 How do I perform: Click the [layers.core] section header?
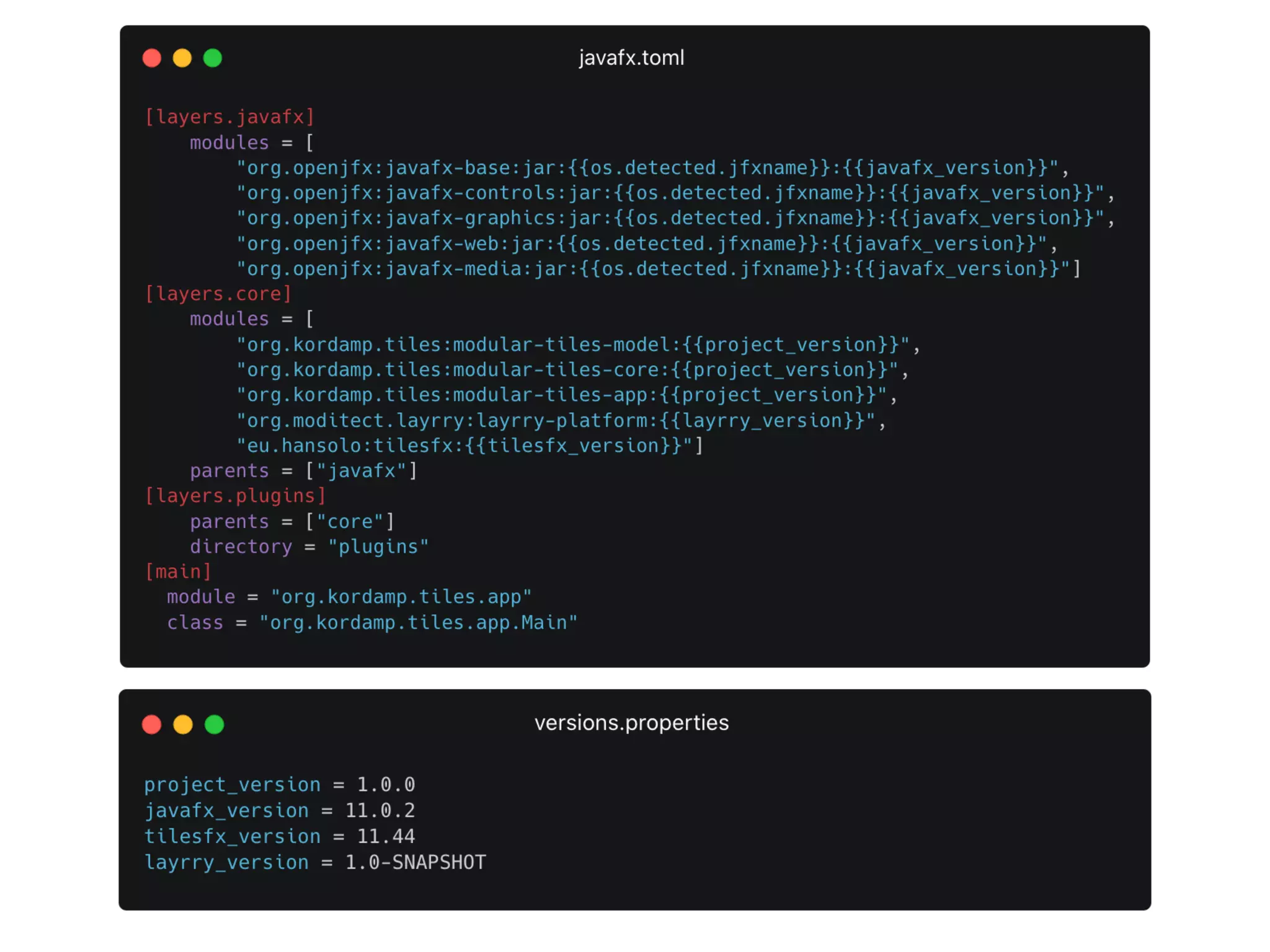click(218, 294)
